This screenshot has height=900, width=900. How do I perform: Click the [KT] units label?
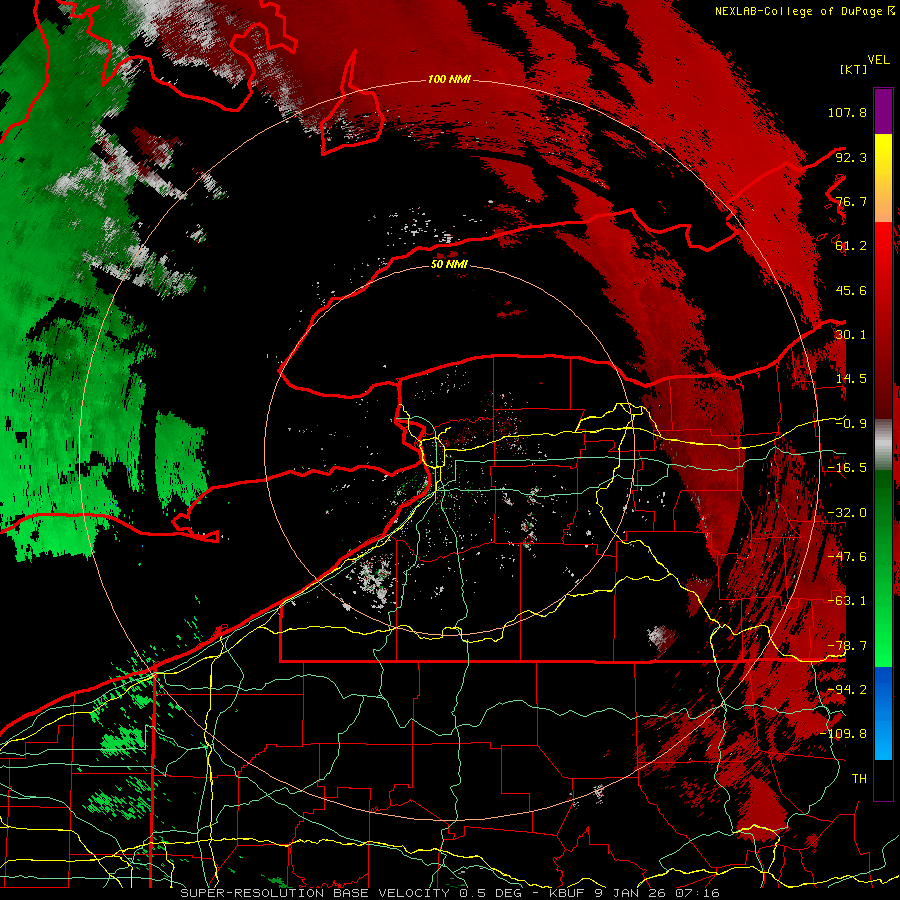[x=853, y=69]
